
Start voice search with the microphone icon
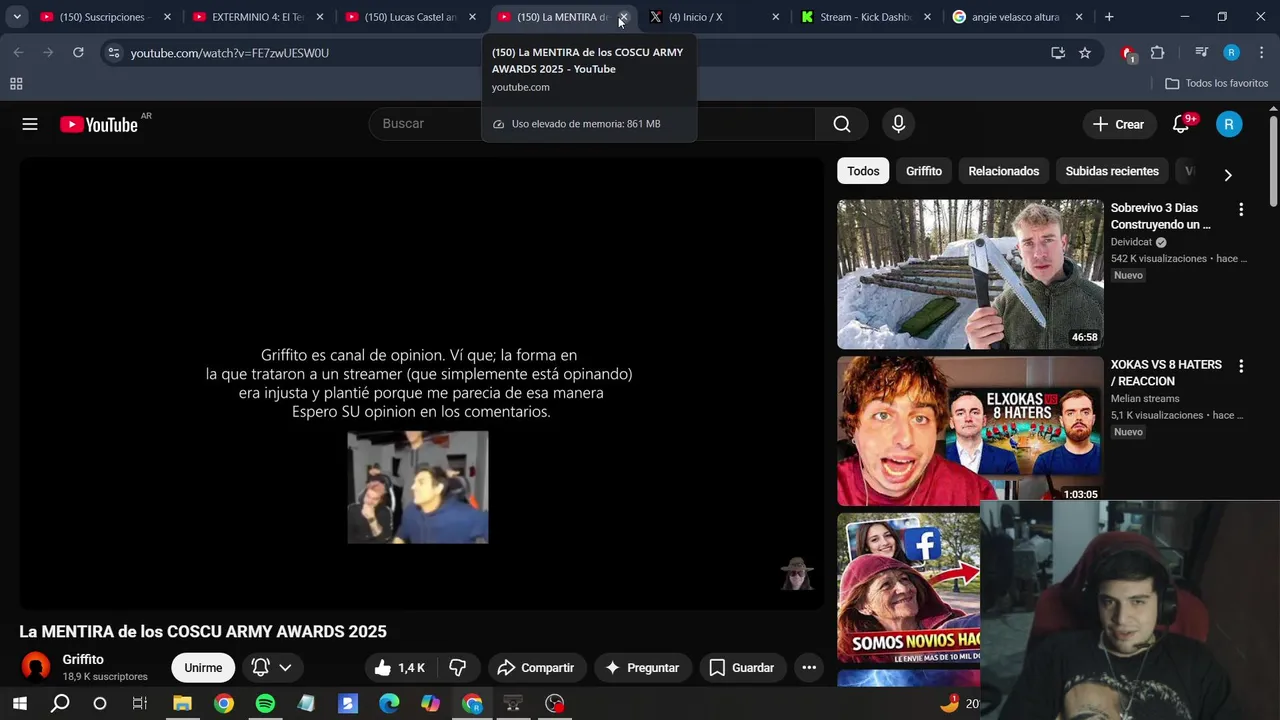tap(898, 124)
